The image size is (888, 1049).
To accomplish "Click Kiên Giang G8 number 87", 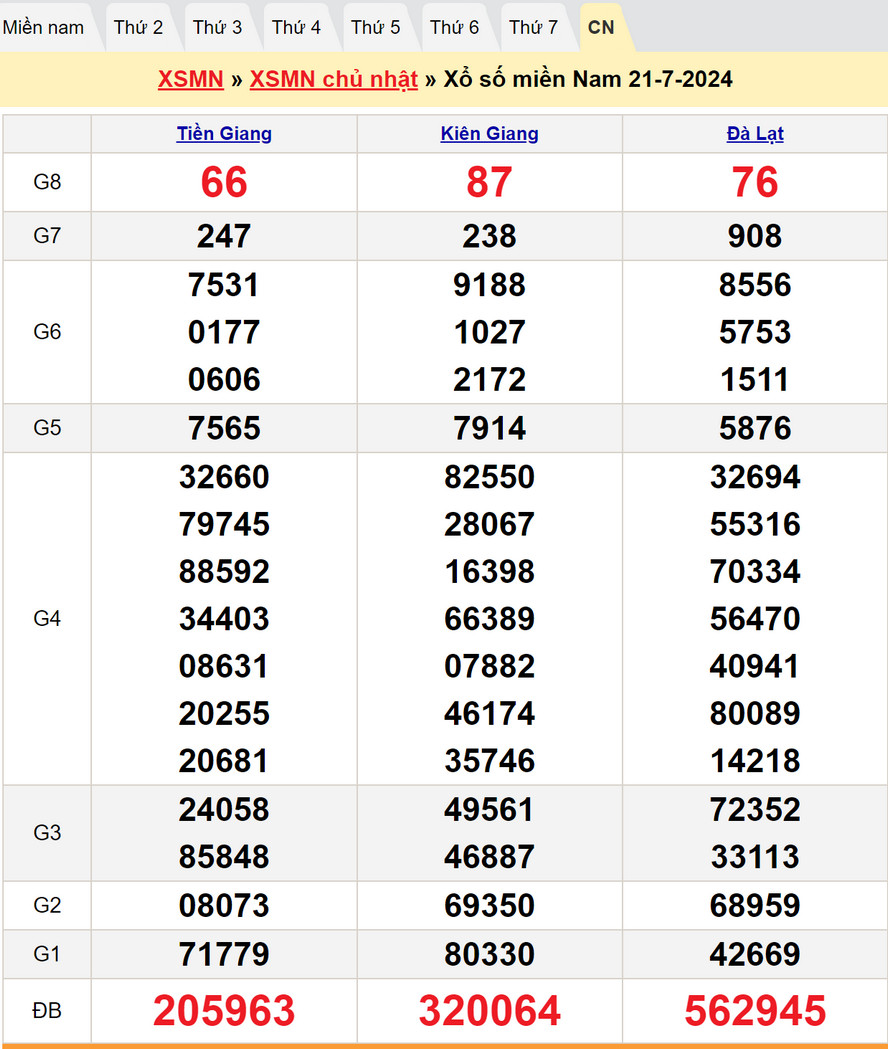I will [x=489, y=182].
